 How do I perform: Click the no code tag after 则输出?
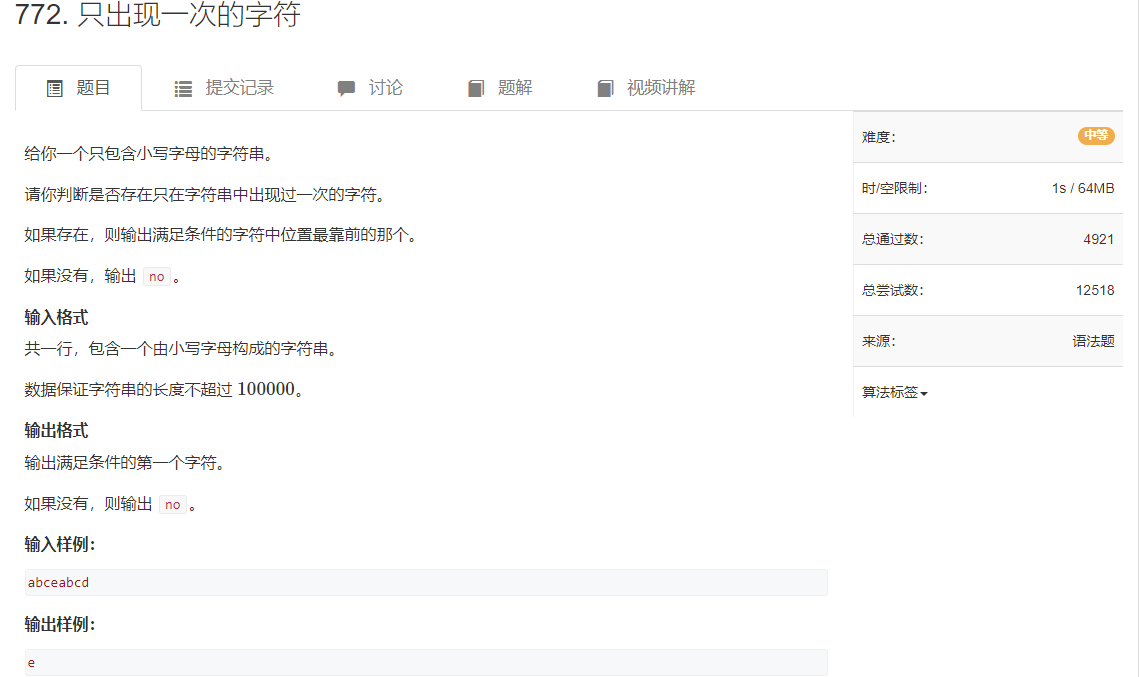173,505
